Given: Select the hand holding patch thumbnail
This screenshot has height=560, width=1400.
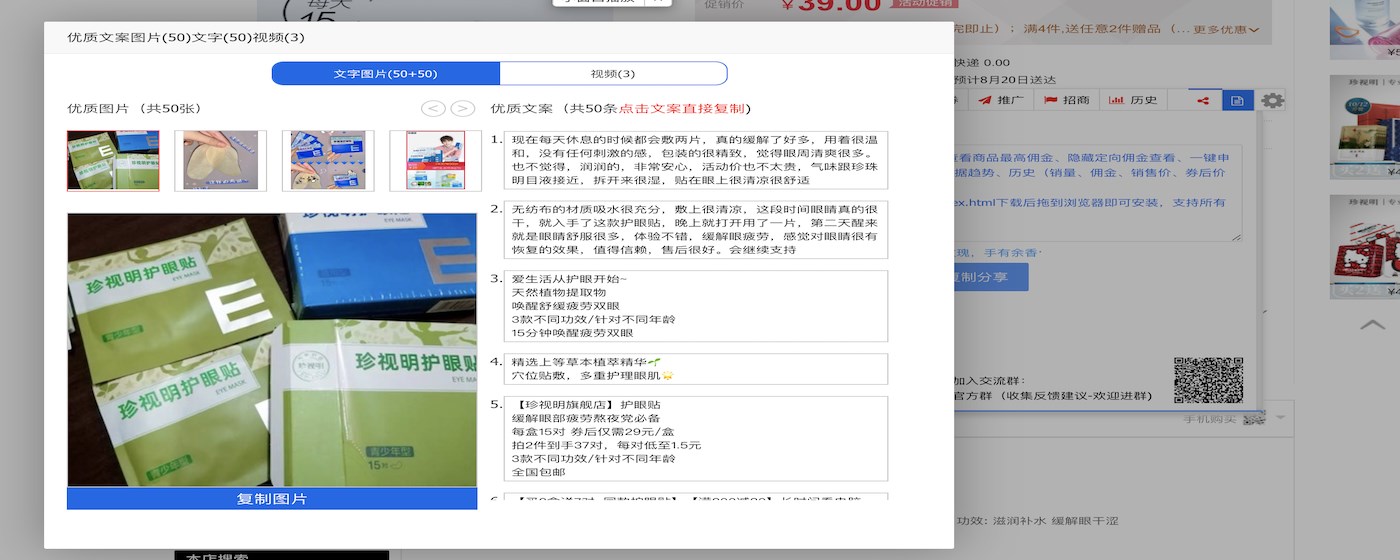Looking at the screenshot, I should [220, 160].
